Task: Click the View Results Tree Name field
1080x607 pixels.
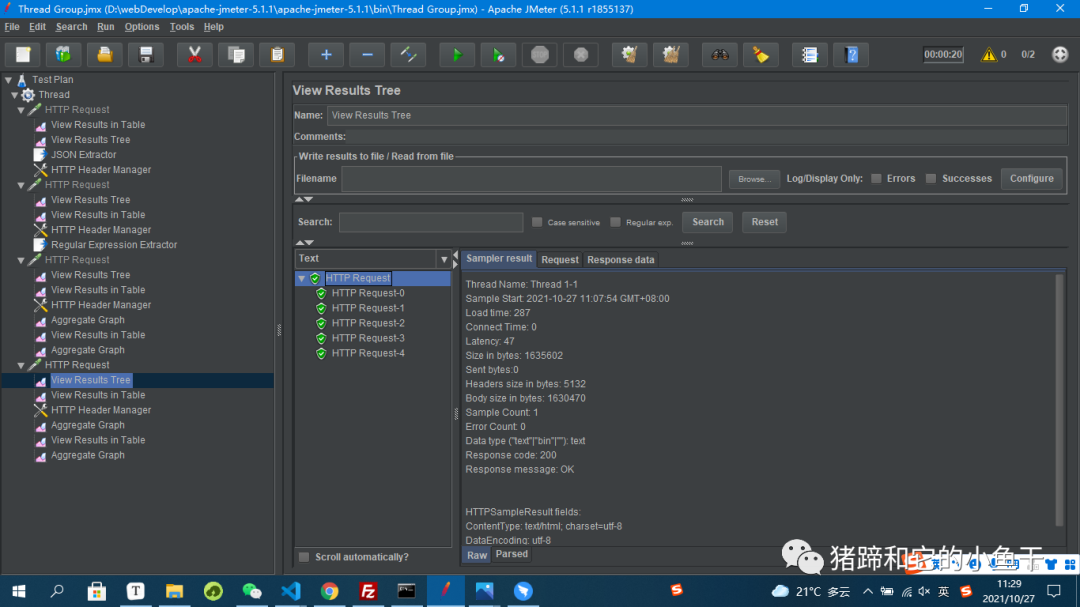Action: tap(697, 115)
